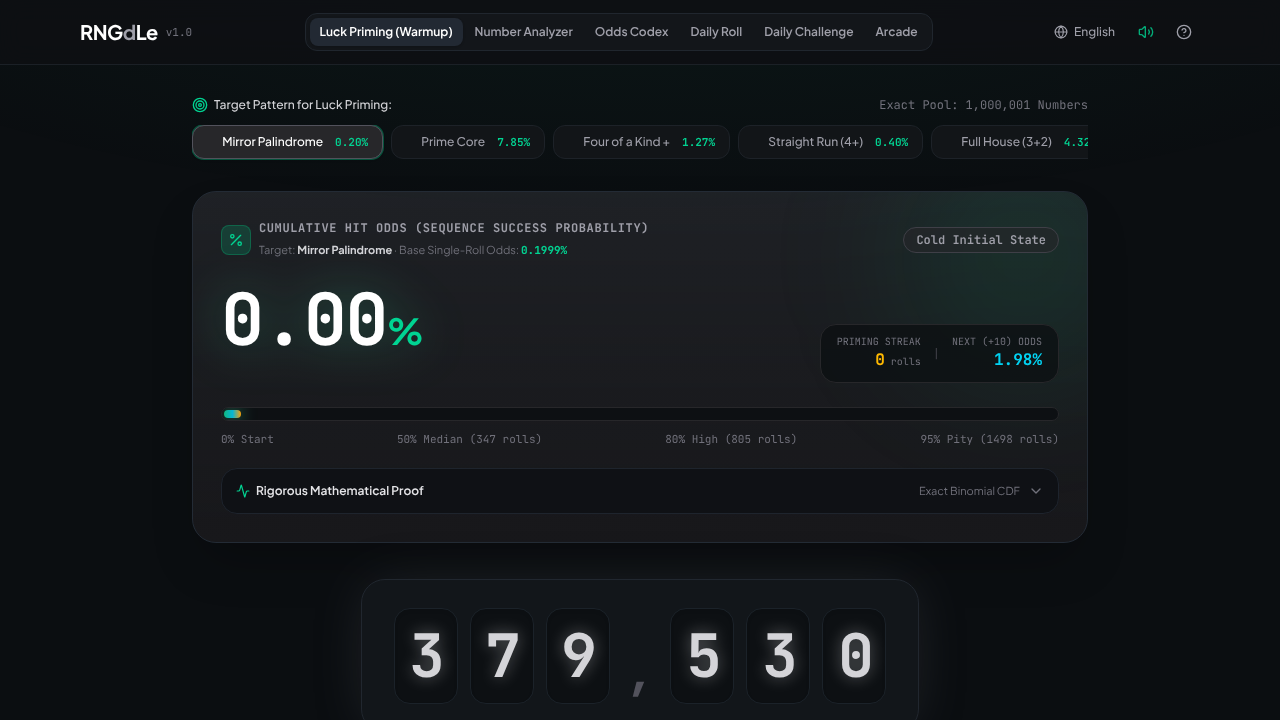1280x720 pixels.
Task: Switch to the Arcade tab
Action: point(896,32)
